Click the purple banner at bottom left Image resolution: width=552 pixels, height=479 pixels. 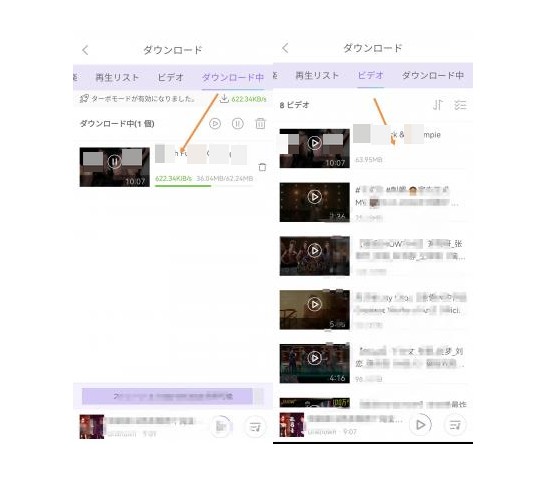[x=167, y=396]
